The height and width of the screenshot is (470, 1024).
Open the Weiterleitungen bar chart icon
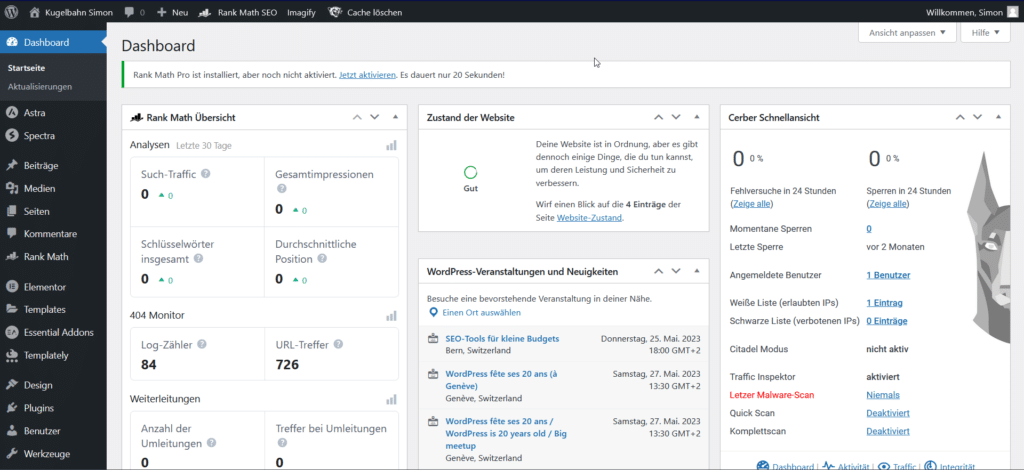[391, 399]
